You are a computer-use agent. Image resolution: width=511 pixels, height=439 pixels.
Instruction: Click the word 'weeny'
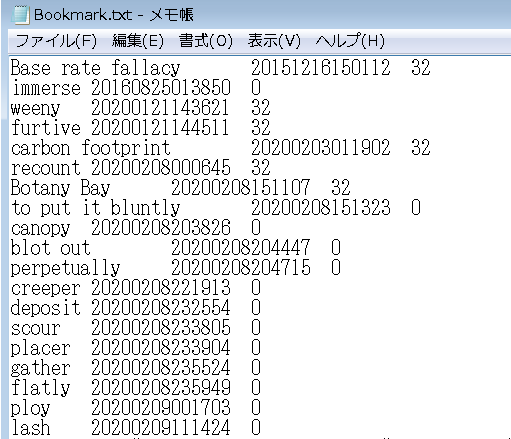click(35, 108)
